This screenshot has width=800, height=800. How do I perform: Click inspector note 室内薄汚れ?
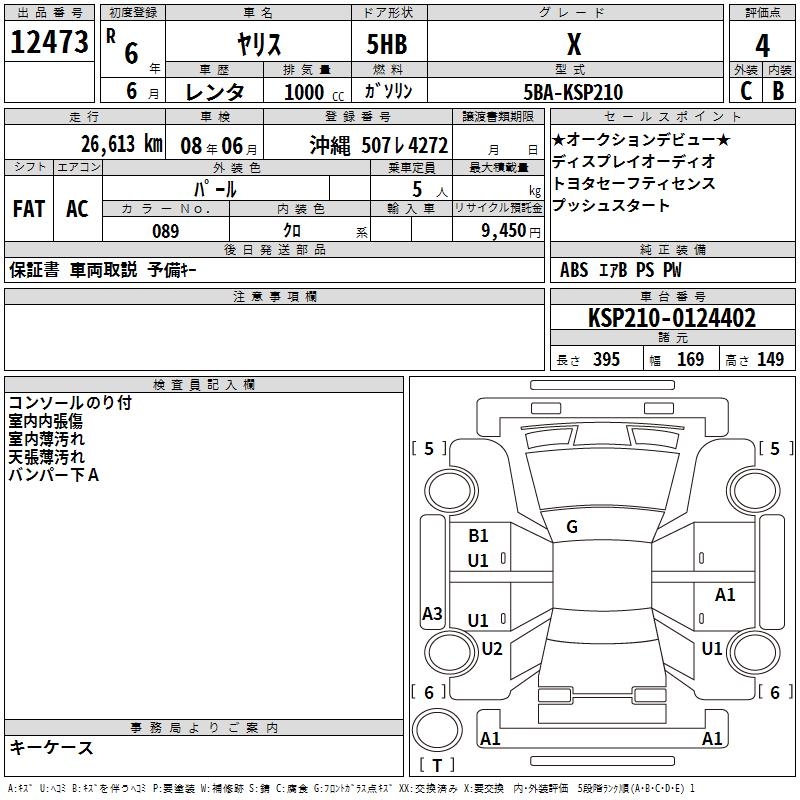click(x=46, y=439)
